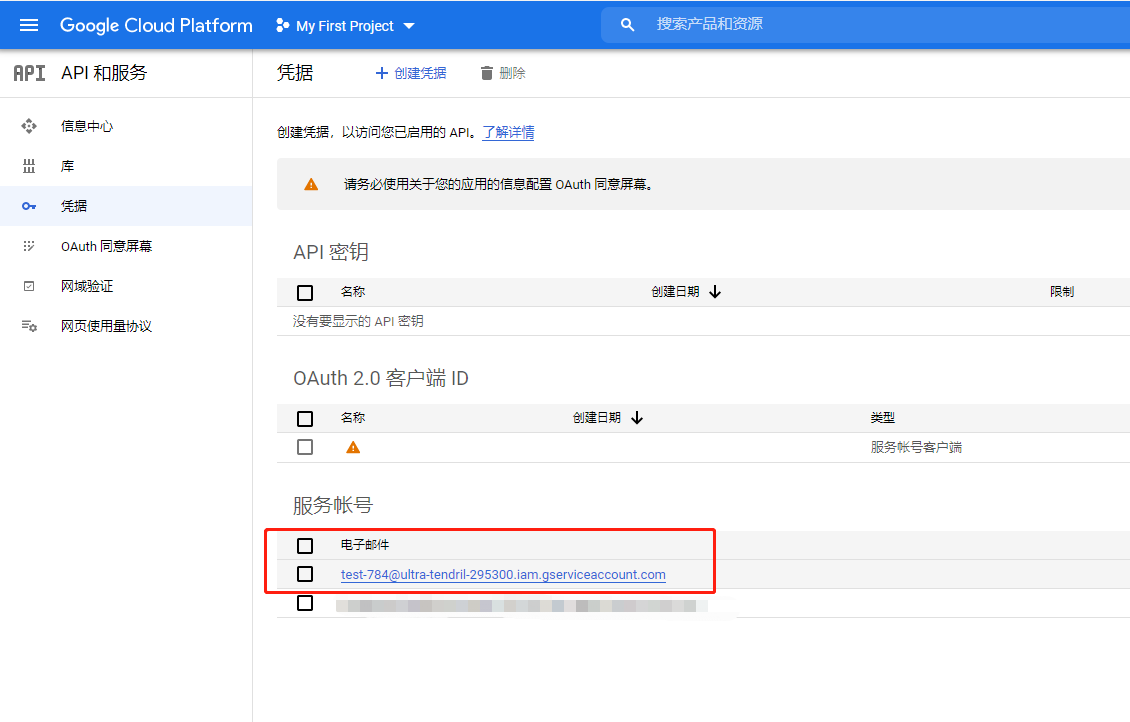Click the 凭据 key icon
The image size is (1130, 722).
(x=29, y=206)
